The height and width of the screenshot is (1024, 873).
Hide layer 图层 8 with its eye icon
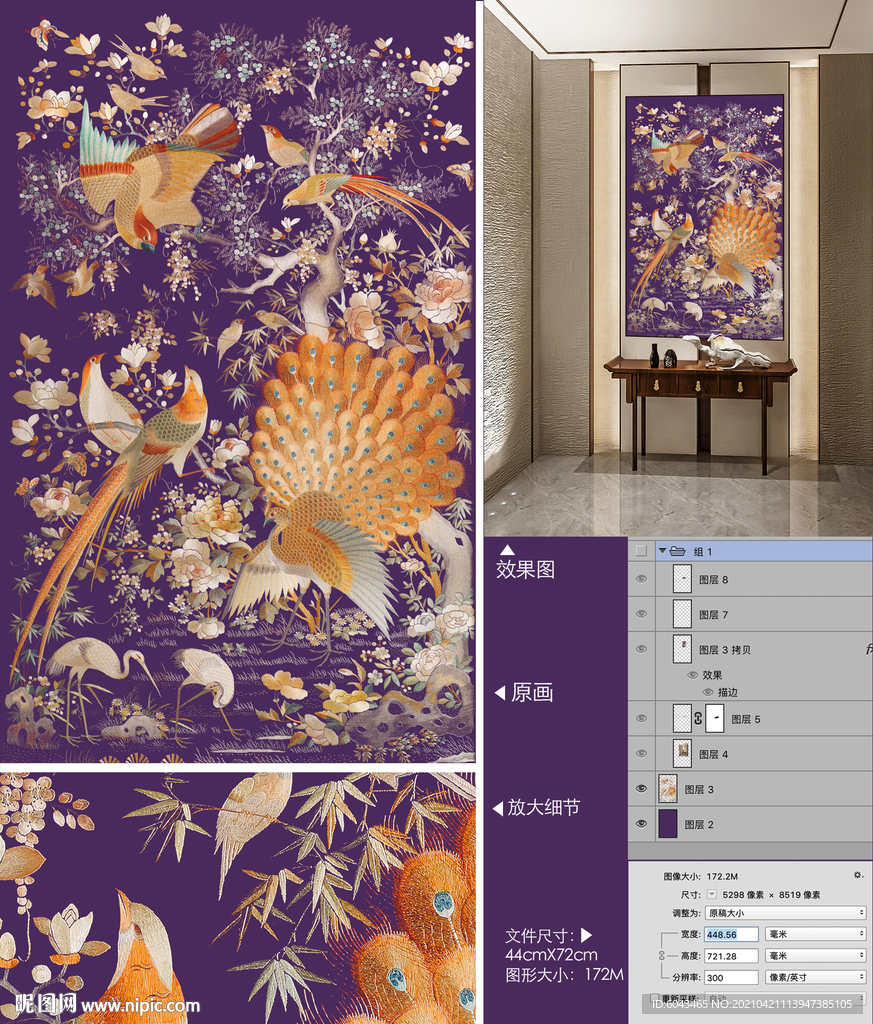coord(641,579)
